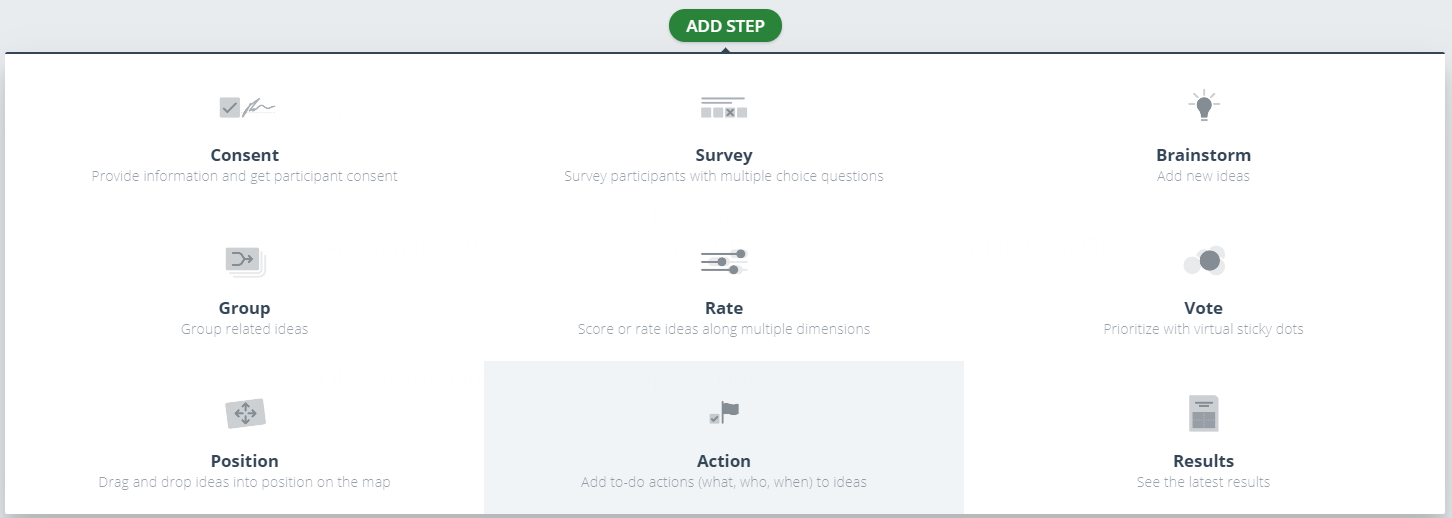The width and height of the screenshot is (1452, 518).
Task: Choose the Rate step title
Action: pyautogui.click(x=724, y=308)
